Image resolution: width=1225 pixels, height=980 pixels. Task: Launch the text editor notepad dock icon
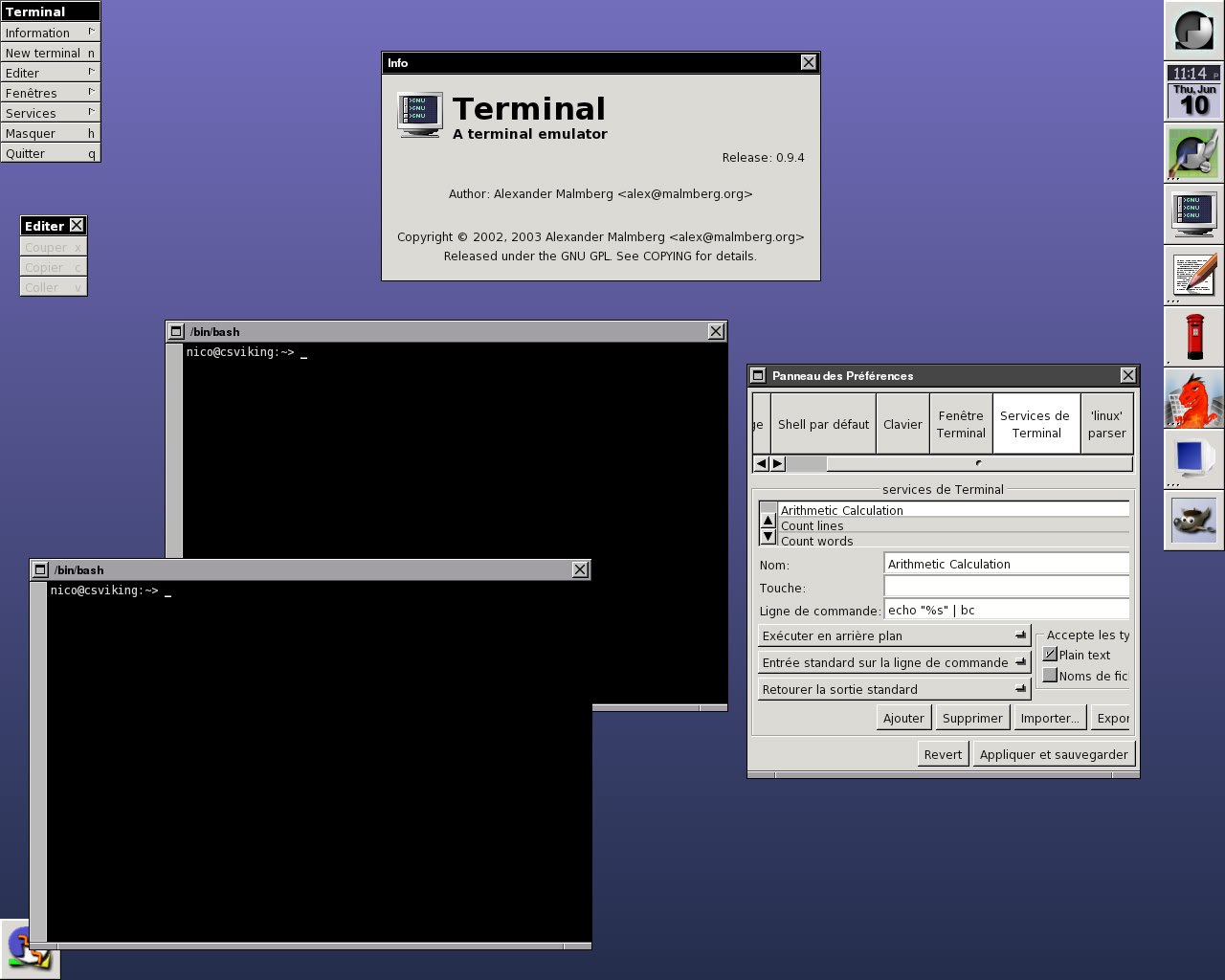tap(1193, 275)
